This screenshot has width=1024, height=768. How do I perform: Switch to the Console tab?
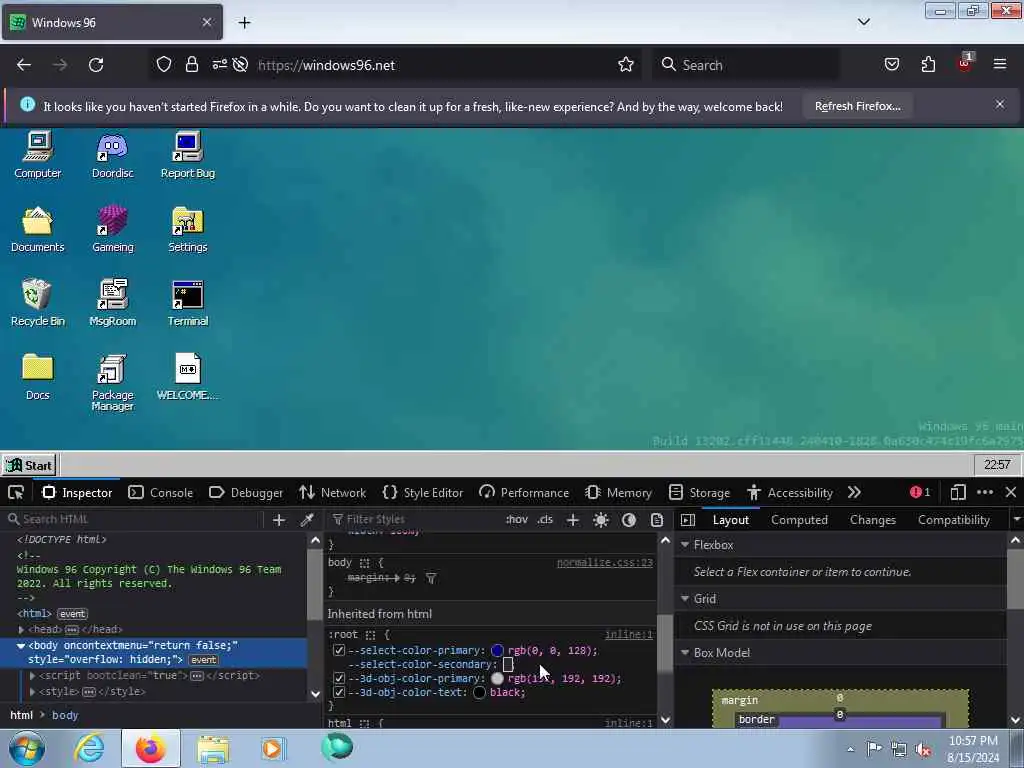point(161,492)
